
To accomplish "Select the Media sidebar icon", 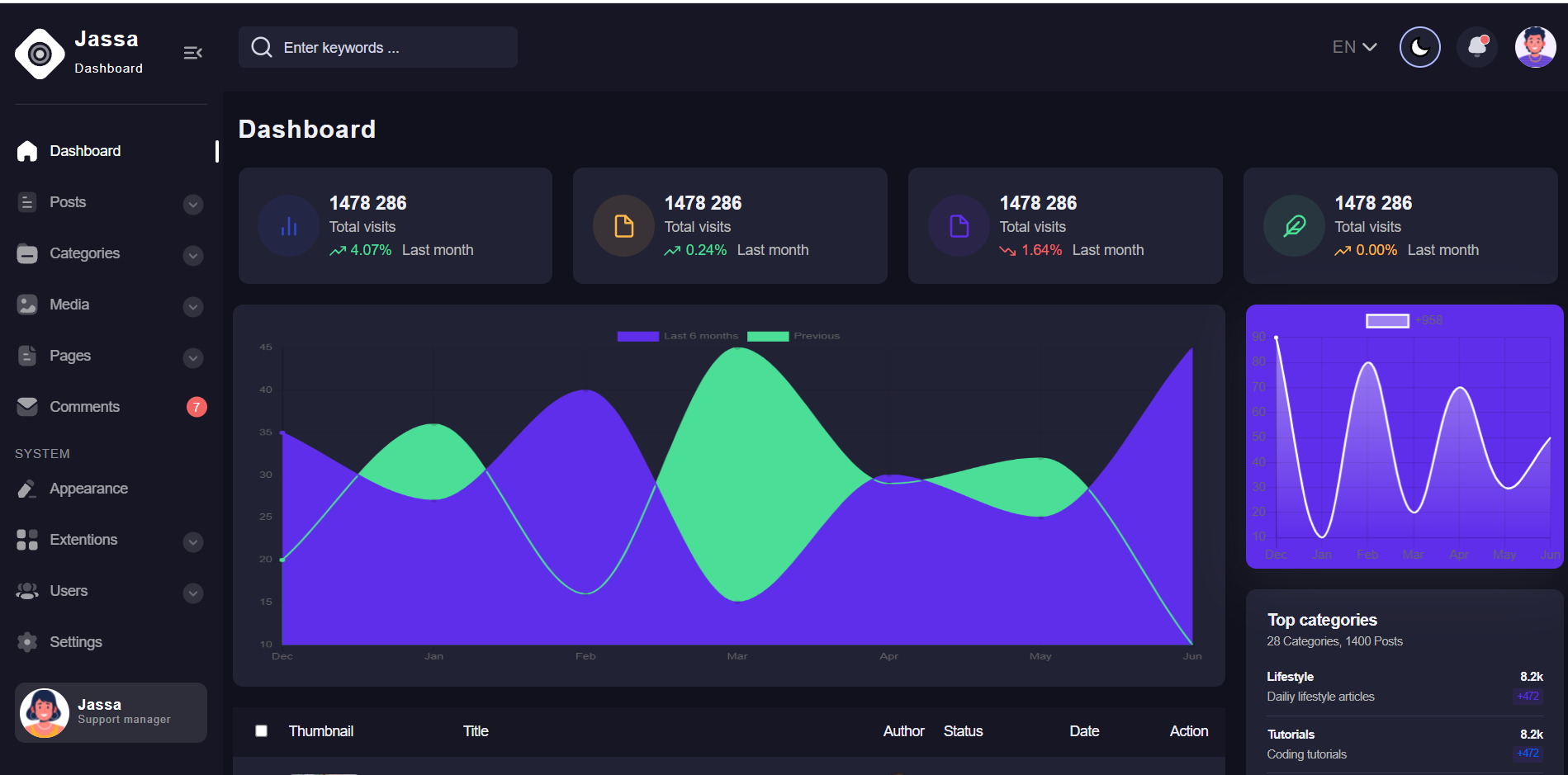I will 26,304.
